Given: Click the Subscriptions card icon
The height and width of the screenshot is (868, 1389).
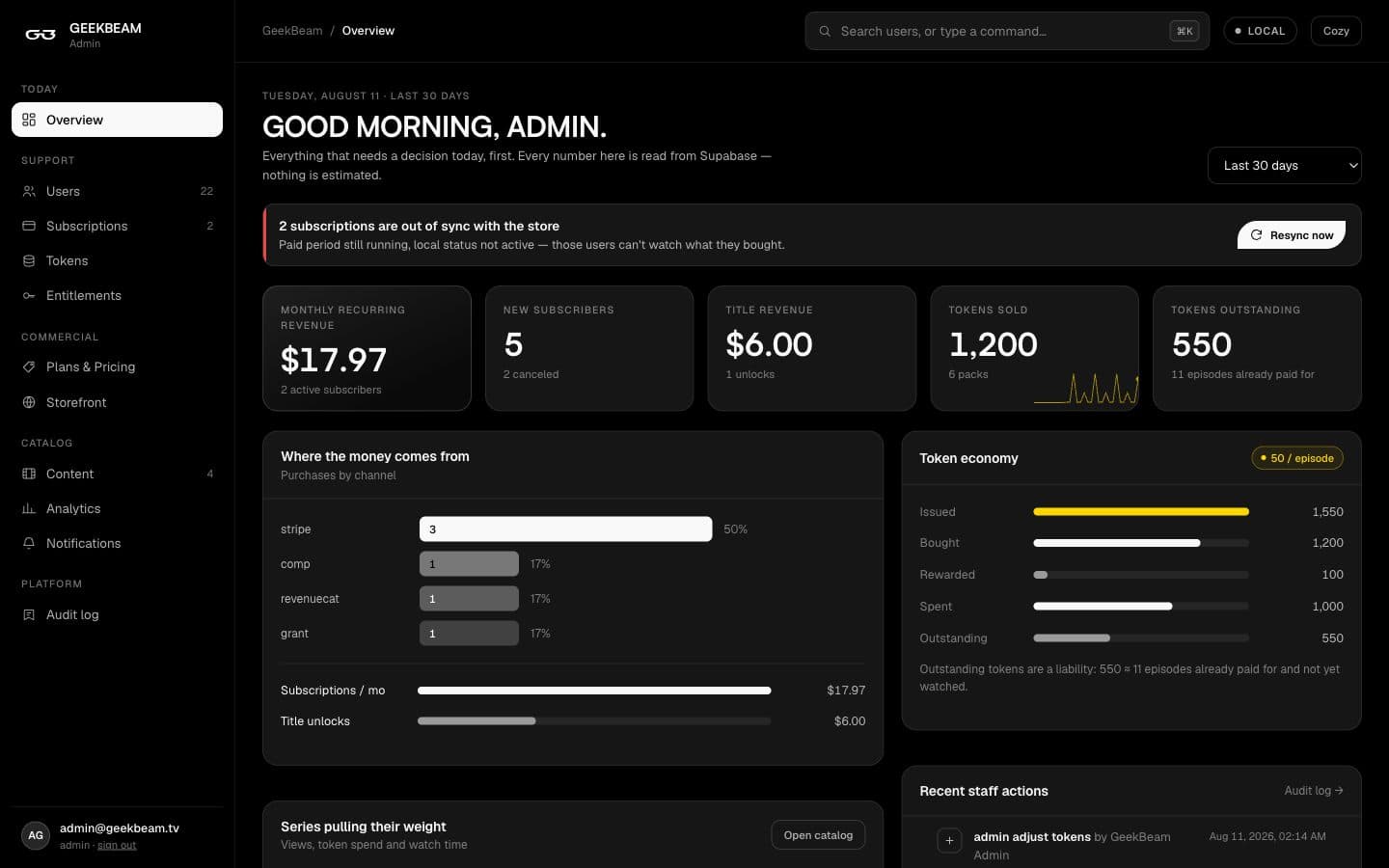Looking at the screenshot, I should tap(29, 226).
